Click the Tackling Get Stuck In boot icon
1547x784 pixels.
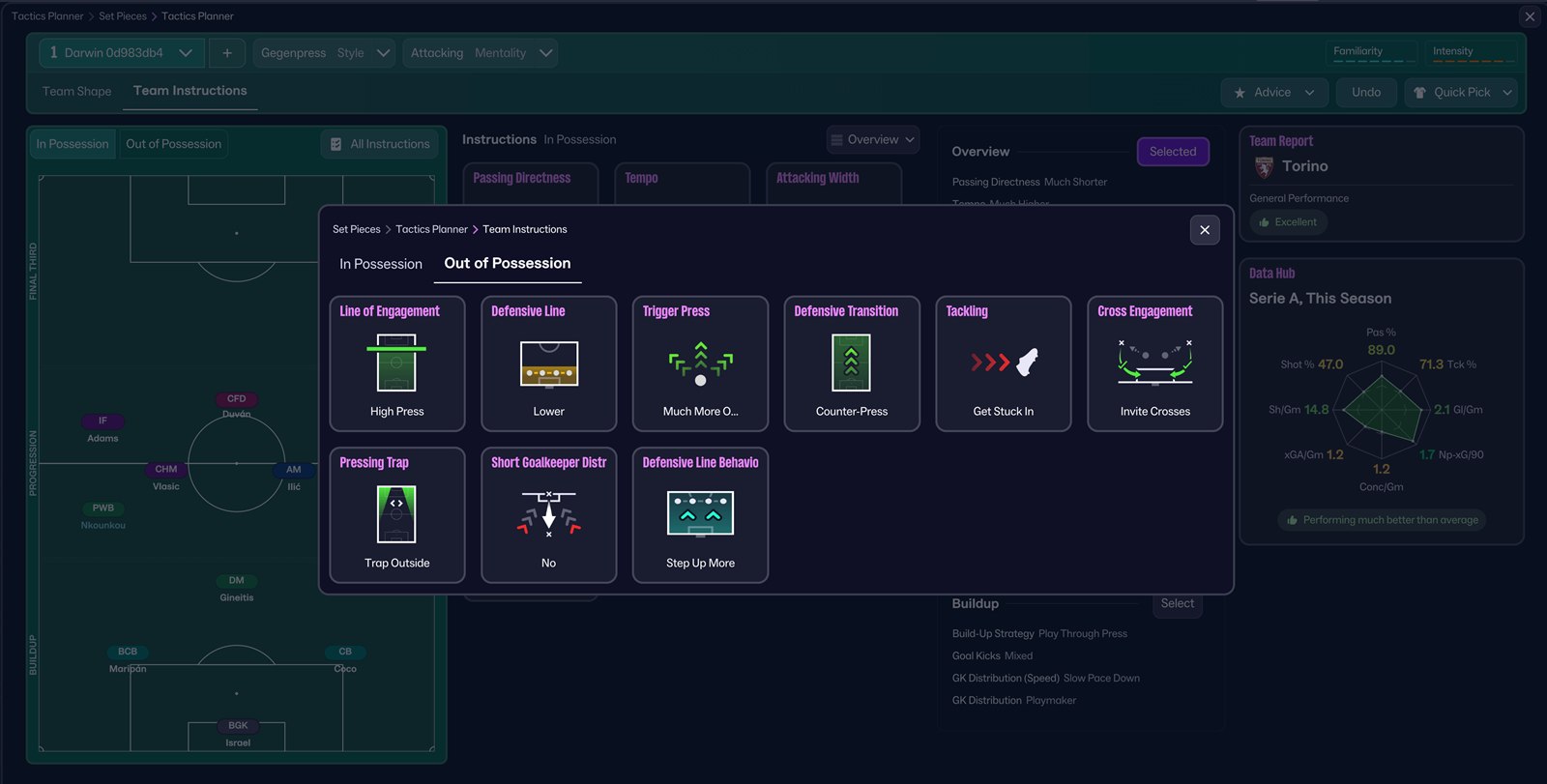1004,363
